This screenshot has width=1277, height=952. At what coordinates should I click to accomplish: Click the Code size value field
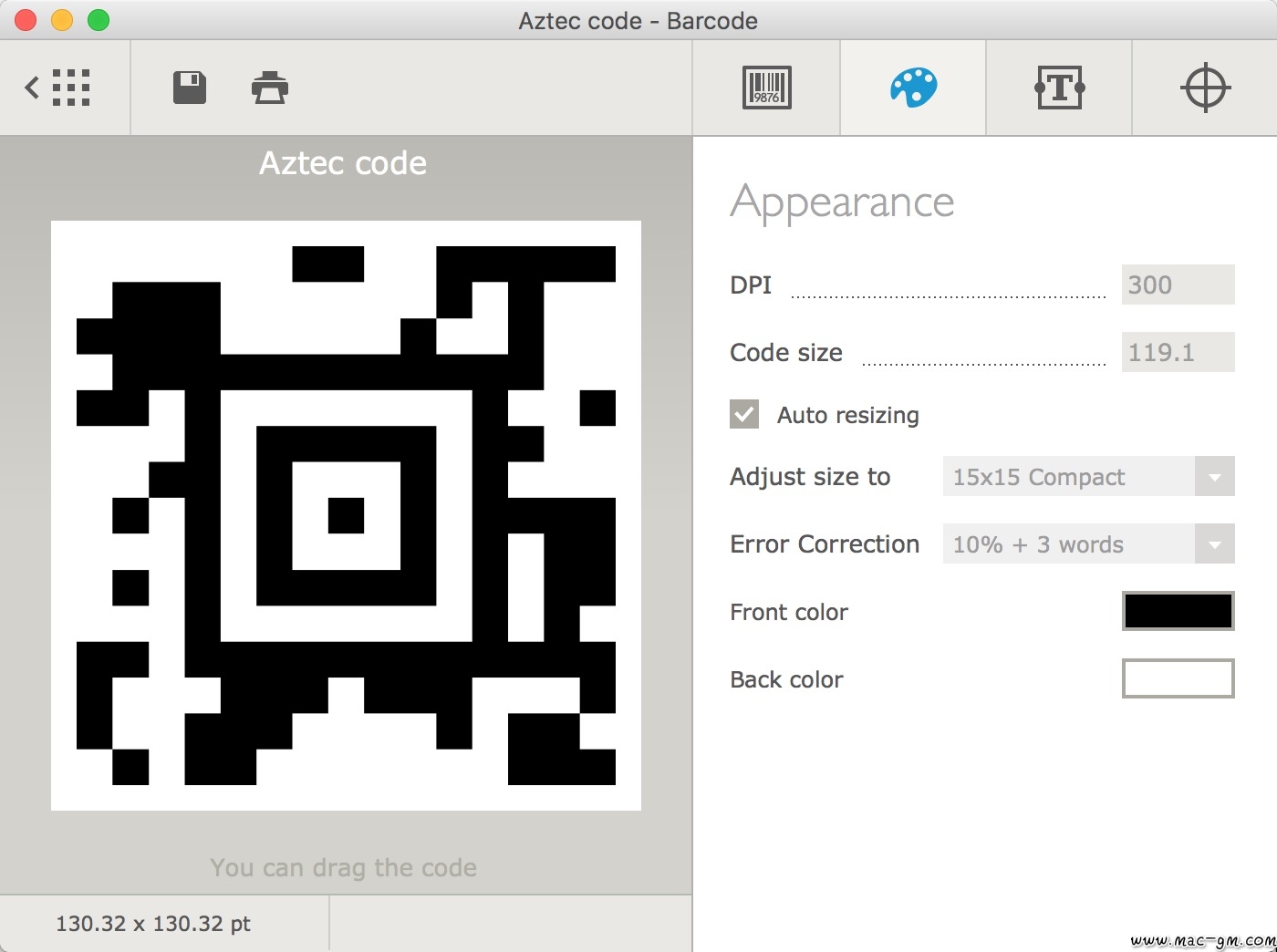coord(1178,352)
